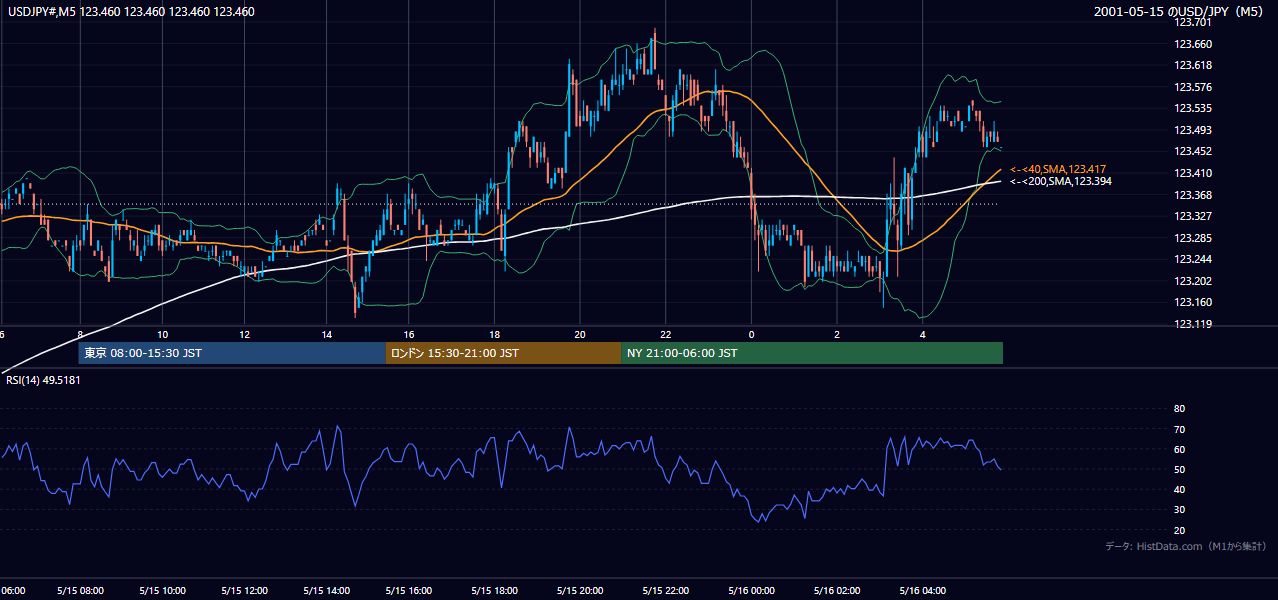Click the 123.119 price axis label
Image resolution: width=1278 pixels, height=600 pixels.
point(1193,324)
